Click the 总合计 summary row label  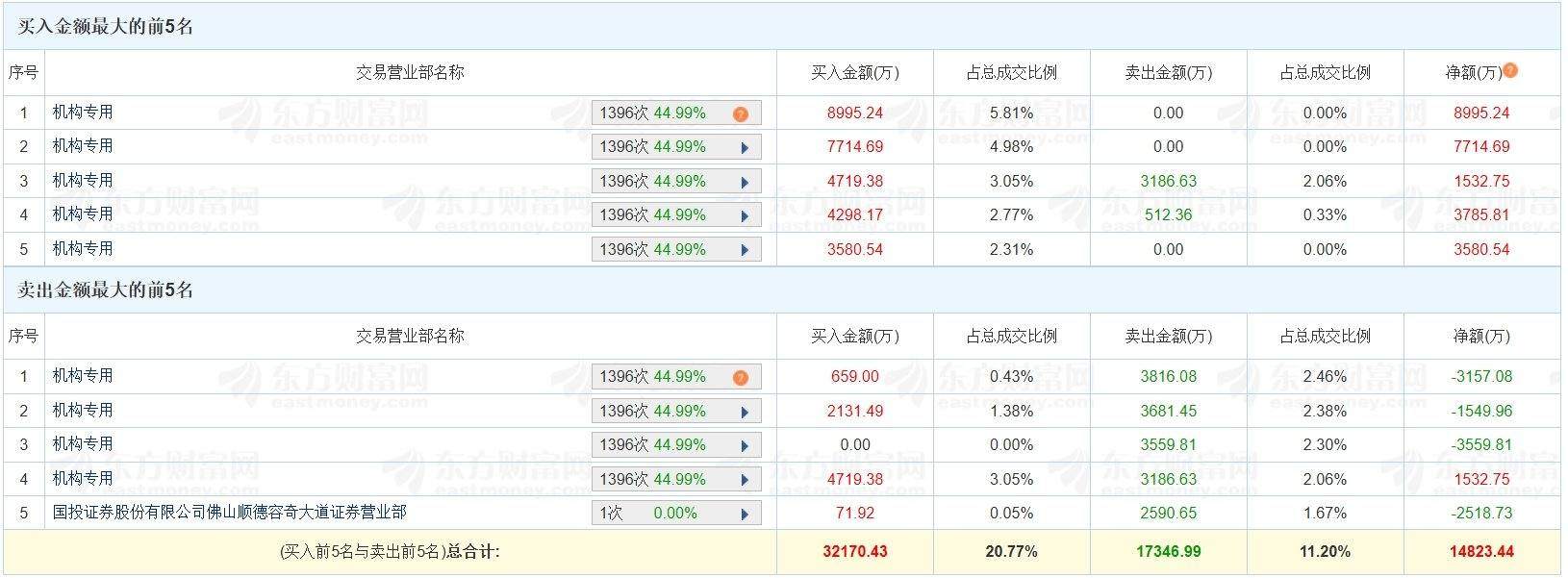390,552
